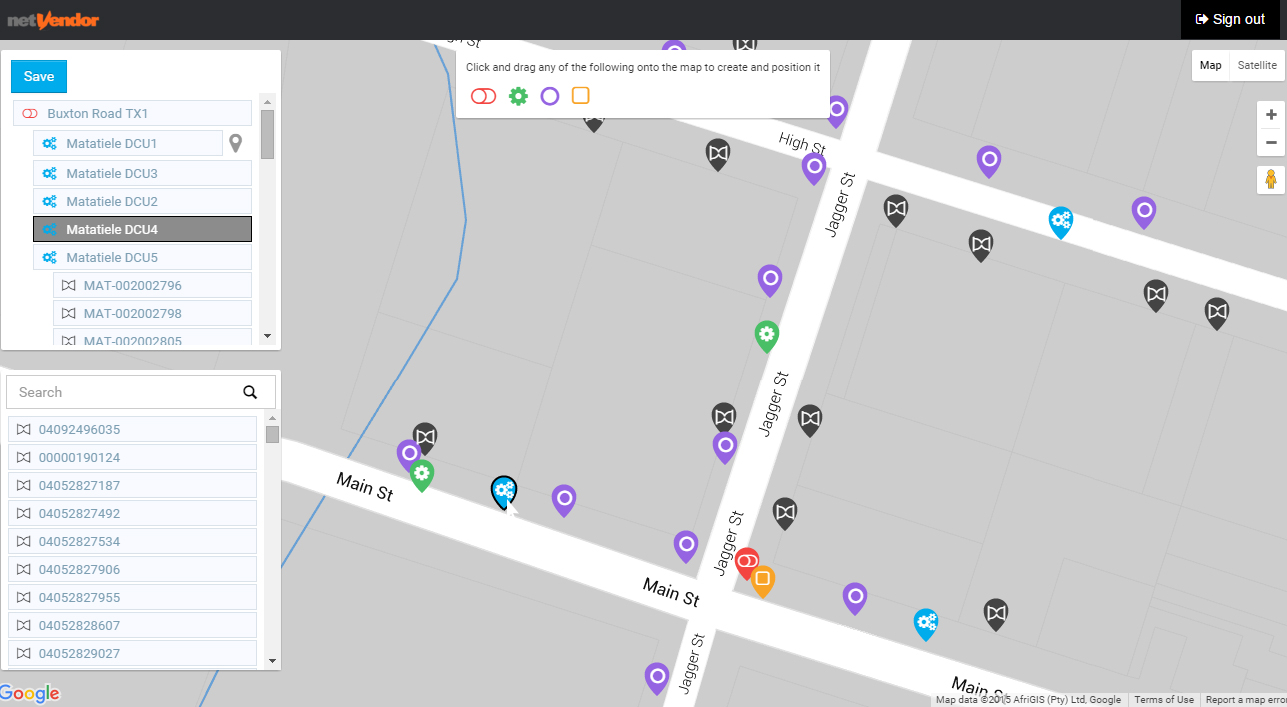Click the Google logo on the map
Image resolution: width=1287 pixels, height=707 pixels.
[30, 693]
